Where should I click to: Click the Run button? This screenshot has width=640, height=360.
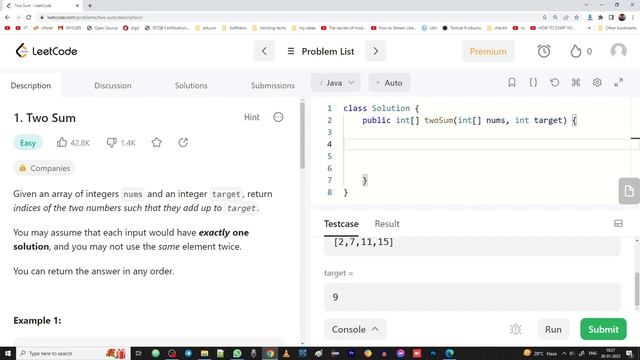(x=553, y=329)
